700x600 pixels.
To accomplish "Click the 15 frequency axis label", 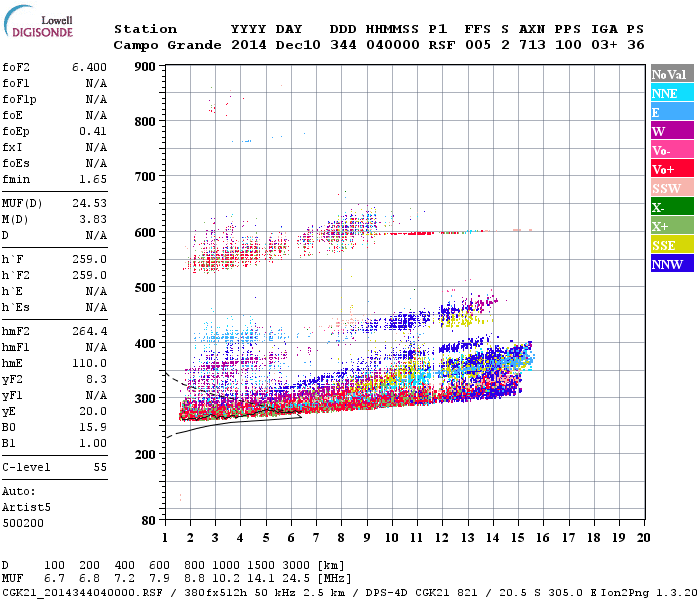I will [x=517, y=538].
